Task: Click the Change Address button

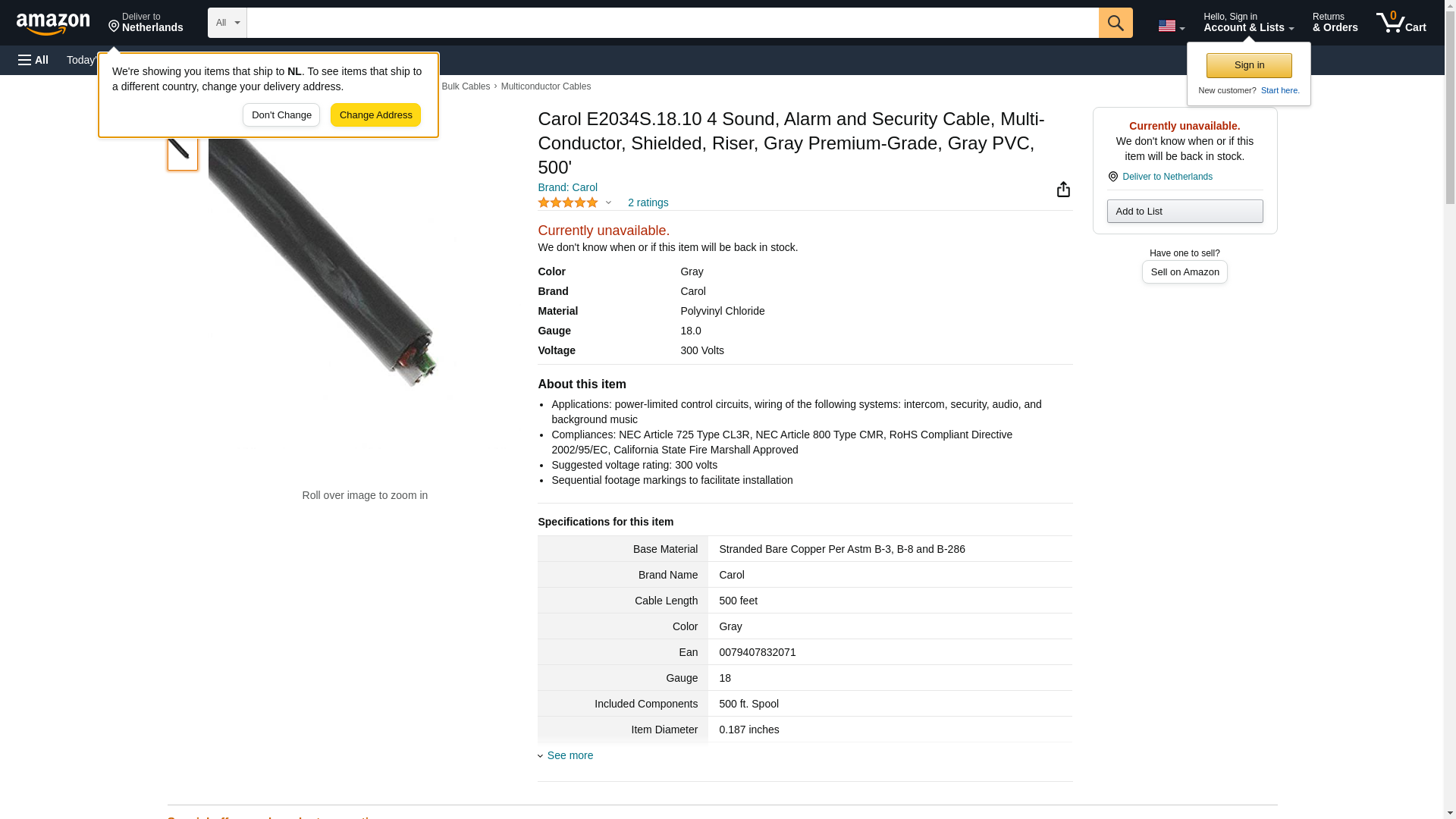Action: click(375, 115)
